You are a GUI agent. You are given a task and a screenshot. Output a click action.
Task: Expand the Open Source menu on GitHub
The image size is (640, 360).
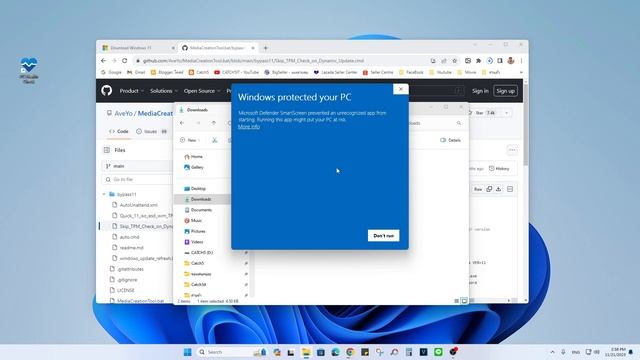point(202,91)
